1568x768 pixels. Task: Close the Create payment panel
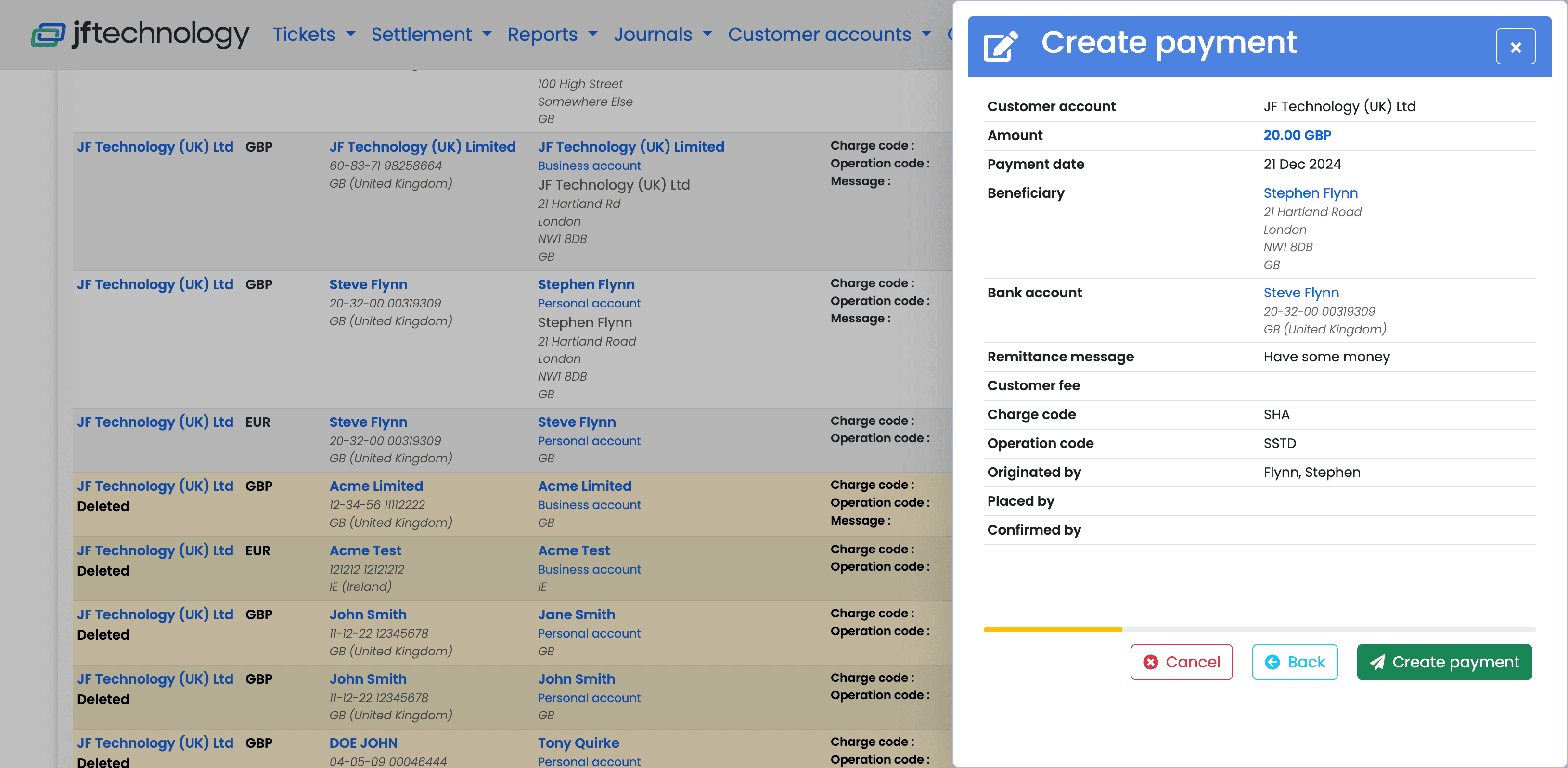tap(1515, 46)
